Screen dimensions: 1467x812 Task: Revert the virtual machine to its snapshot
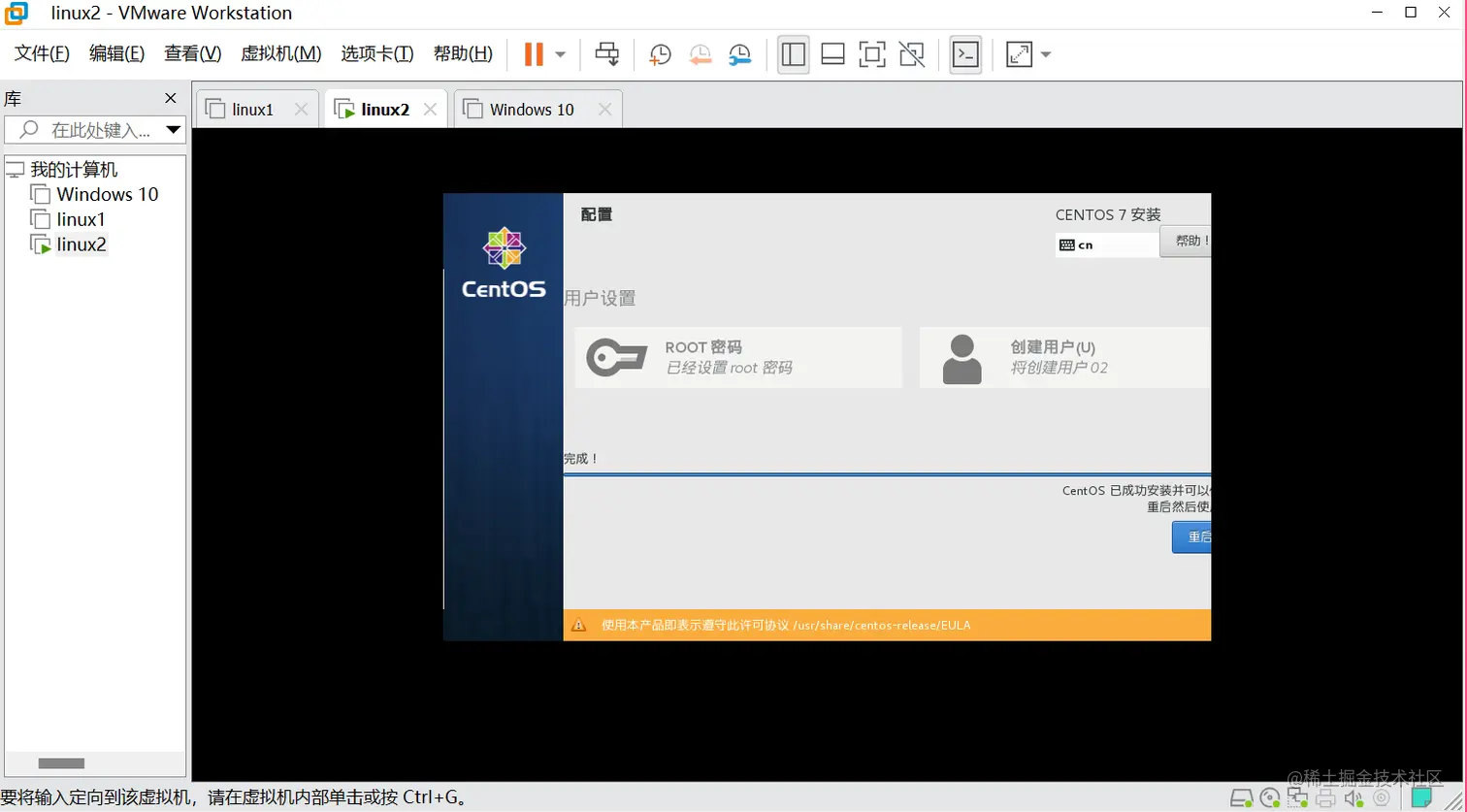click(701, 54)
